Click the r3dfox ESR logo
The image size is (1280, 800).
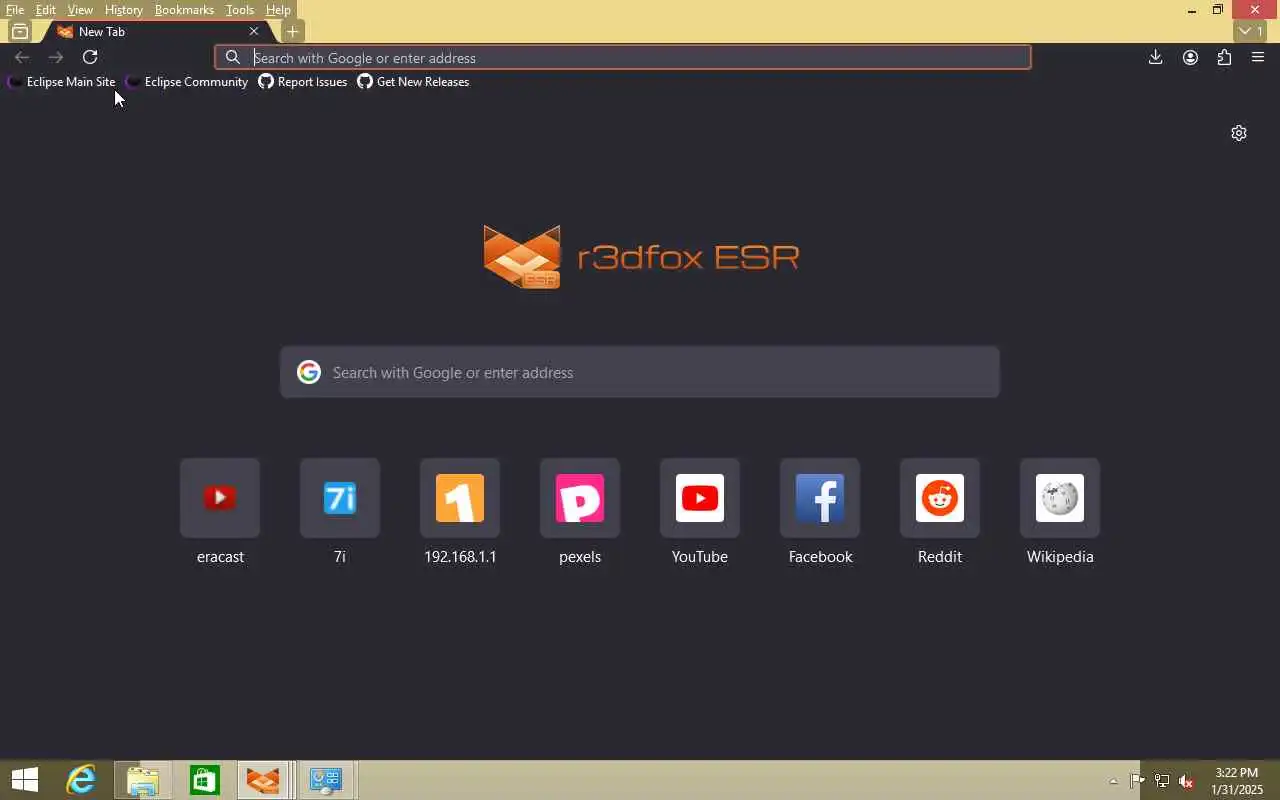pos(641,257)
